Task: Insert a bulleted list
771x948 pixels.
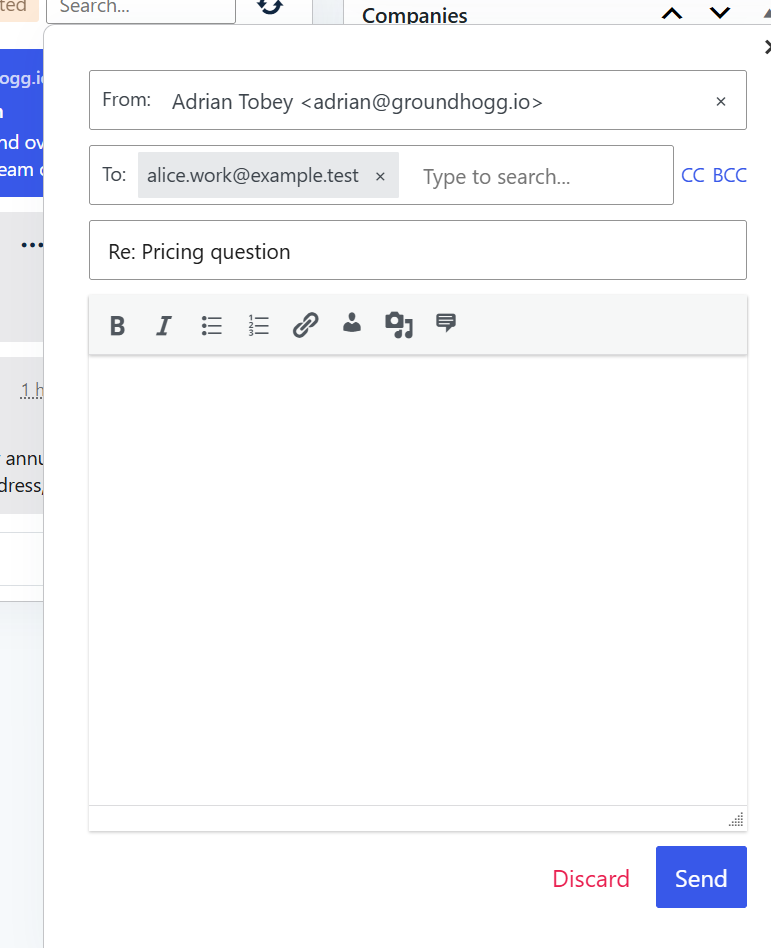Action: pos(211,325)
